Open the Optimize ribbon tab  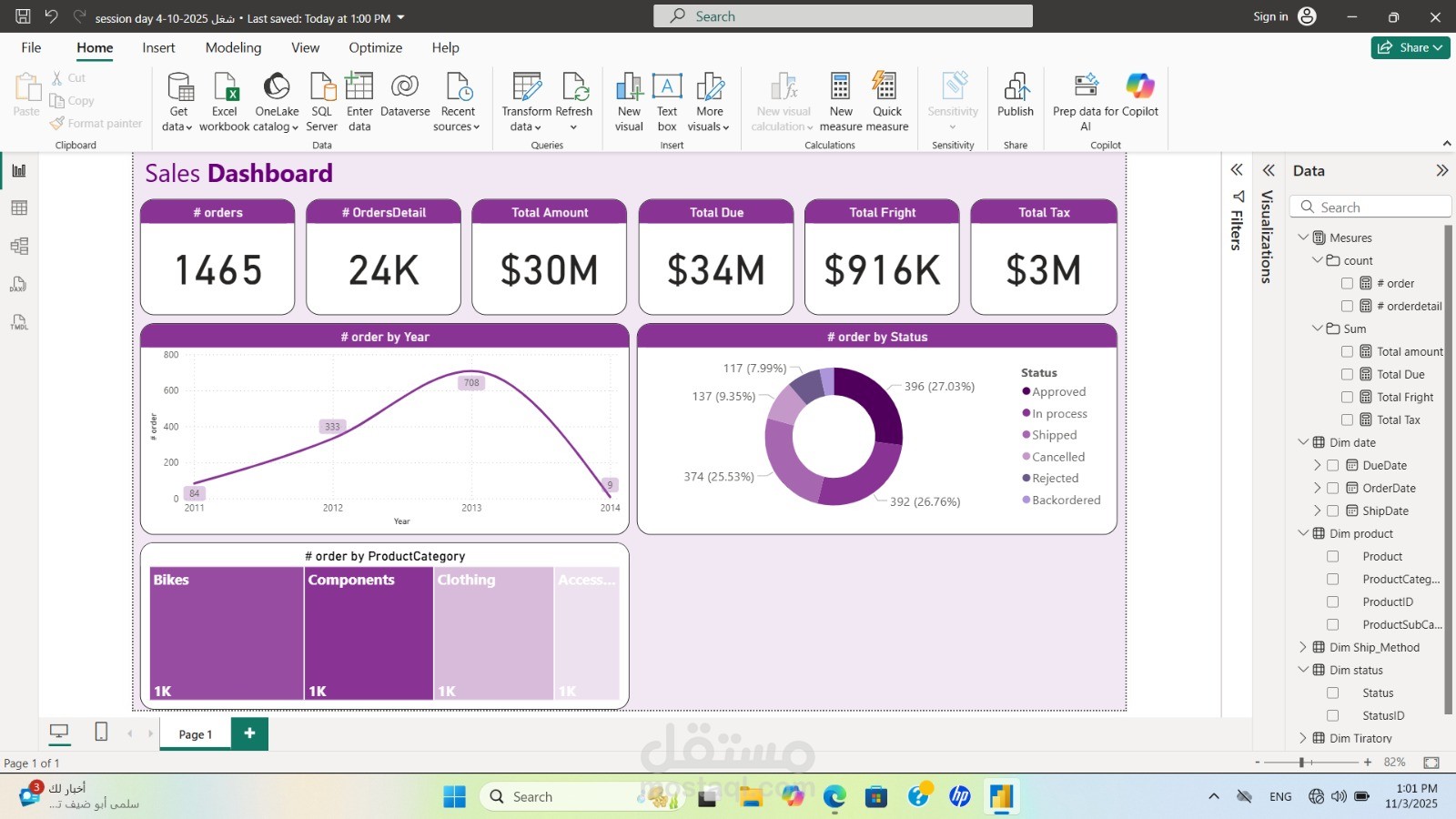pyautogui.click(x=375, y=47)
